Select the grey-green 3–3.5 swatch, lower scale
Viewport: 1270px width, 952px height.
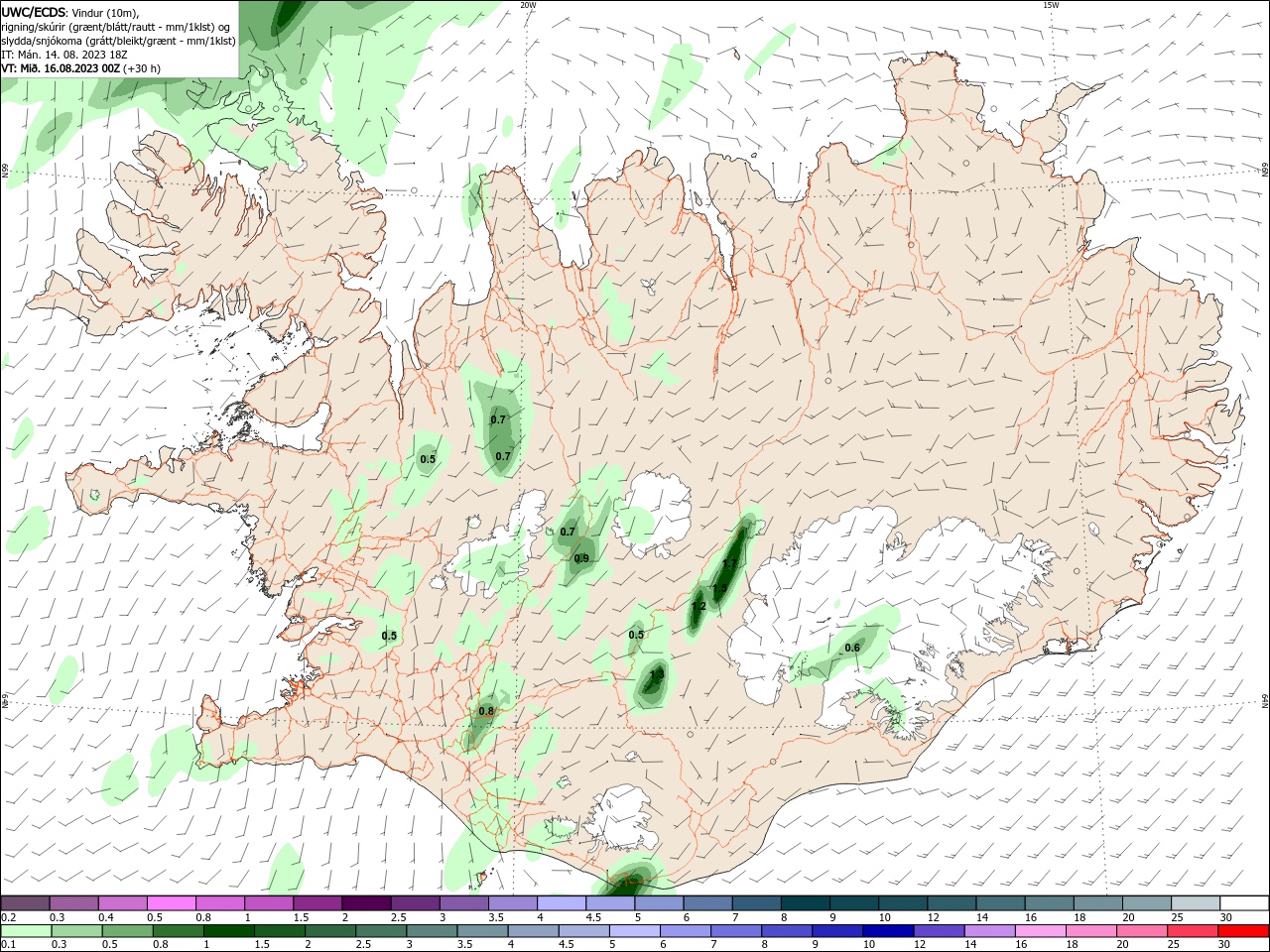pos(432,931)
